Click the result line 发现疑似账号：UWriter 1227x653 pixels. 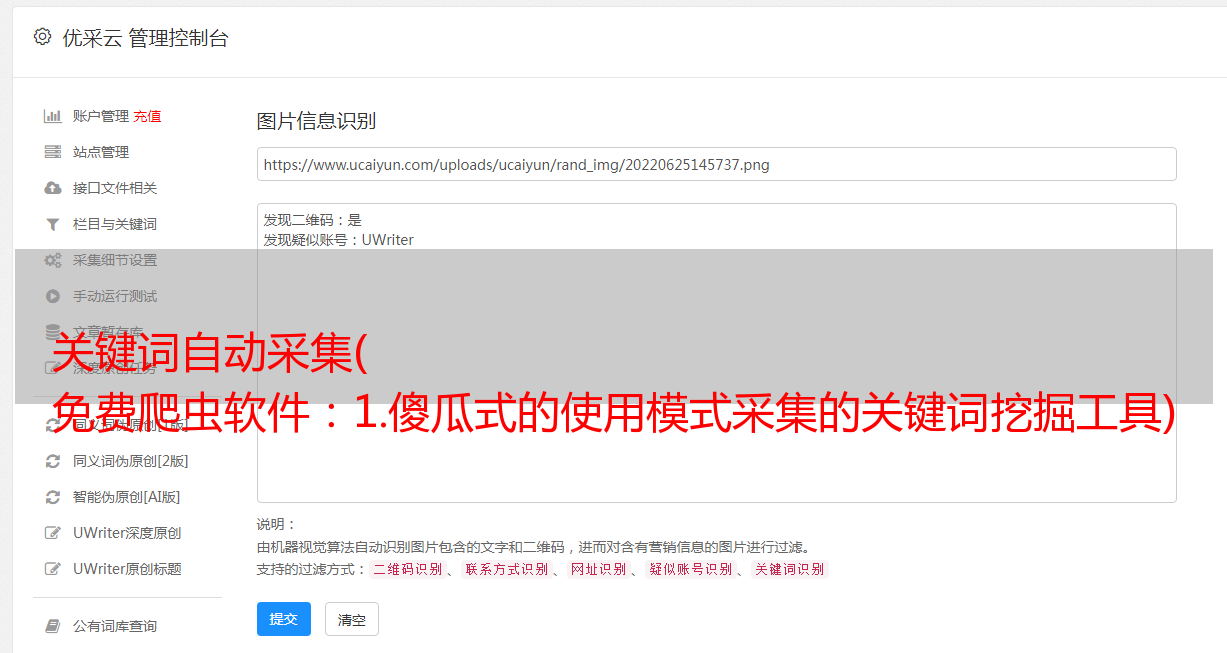(x=339, y=240)
